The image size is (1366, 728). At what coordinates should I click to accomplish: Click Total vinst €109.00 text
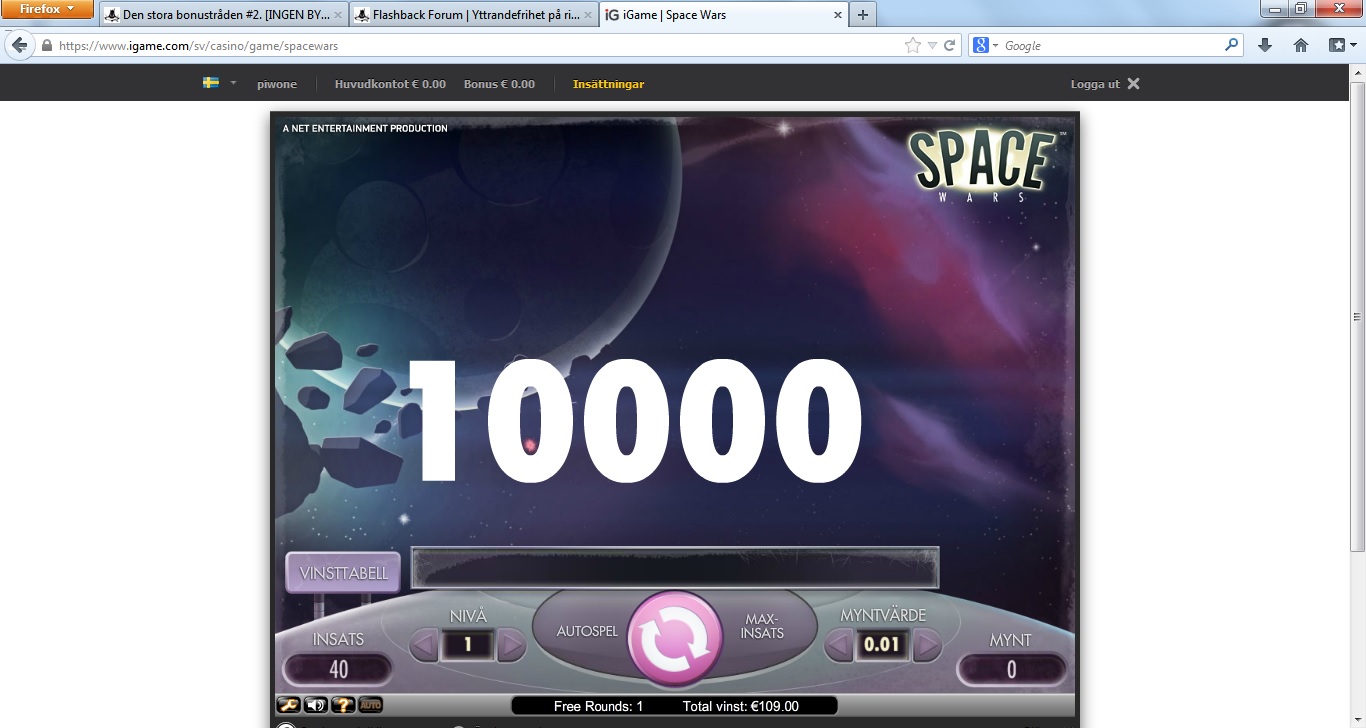(x=741, y=706)
